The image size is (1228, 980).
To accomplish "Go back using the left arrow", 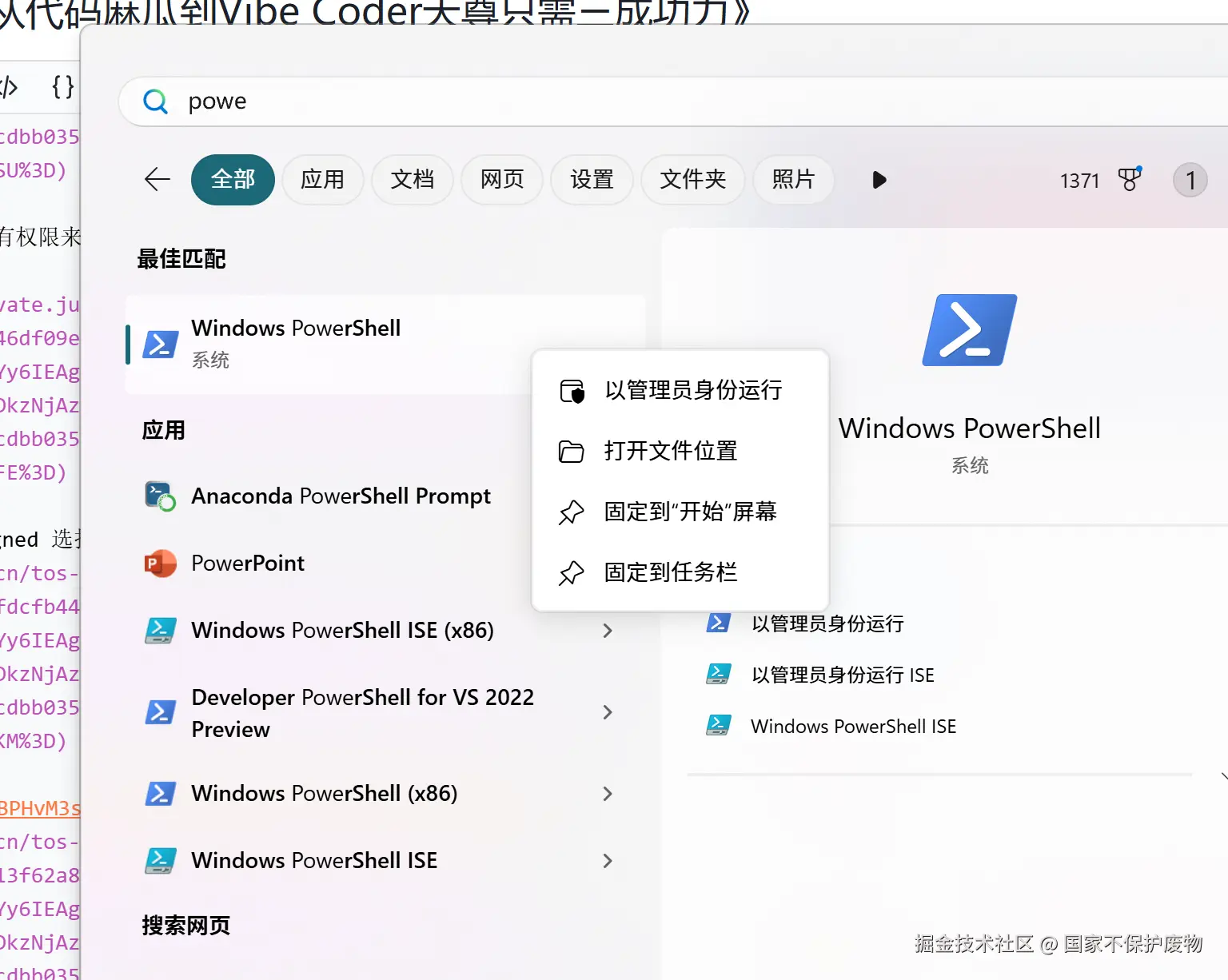I will click(157, 180).
